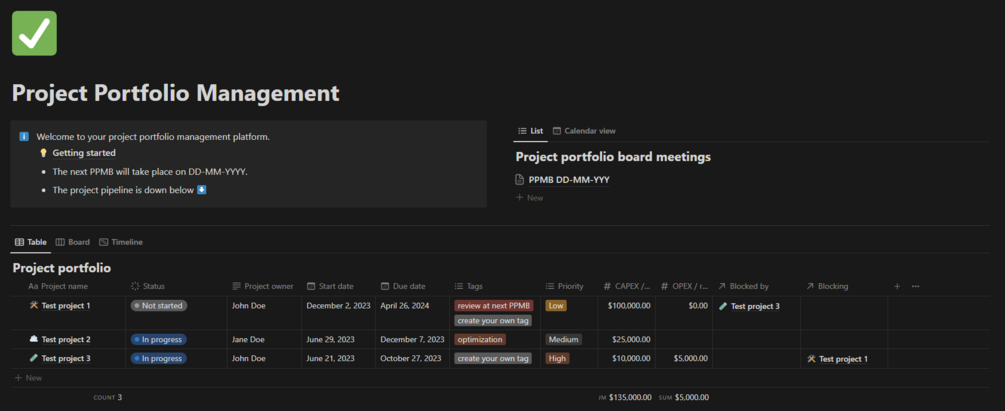The width and height of the screenshot is (1005, 411).
Task: Change the Not started status of Test project 1
Action: click(x=158, y=306)
